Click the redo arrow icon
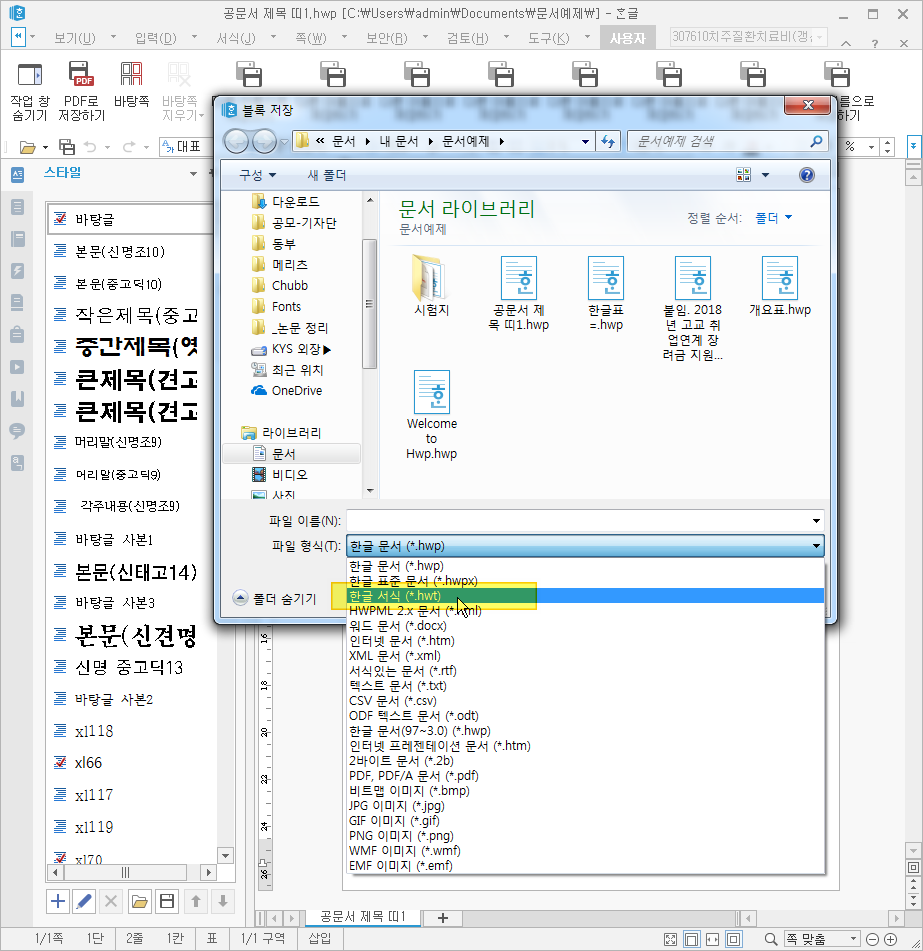 coord(129,147)
